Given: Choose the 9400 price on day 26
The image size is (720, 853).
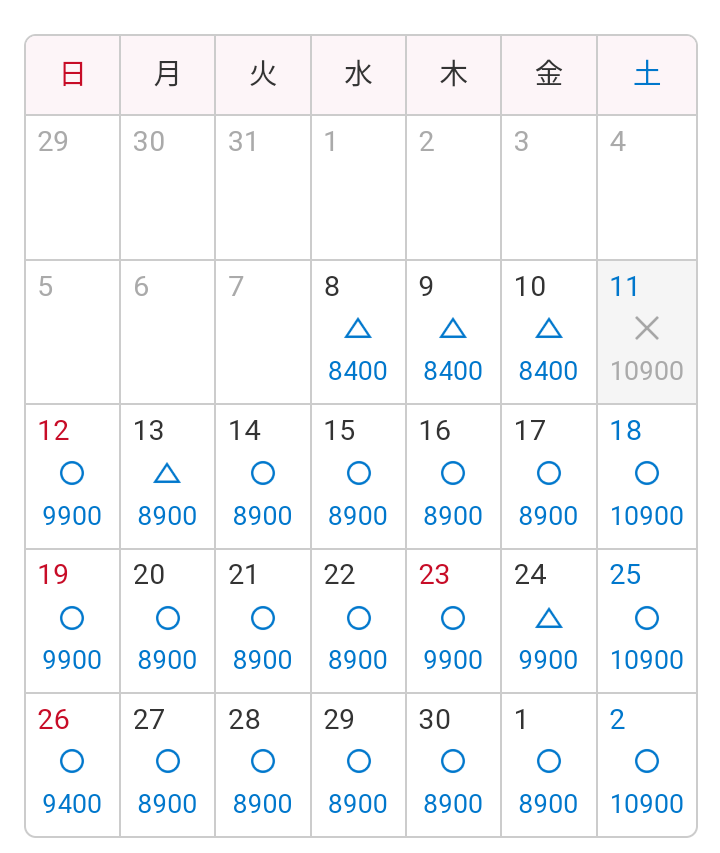Looking at the screenshot, I should [72, 804].
